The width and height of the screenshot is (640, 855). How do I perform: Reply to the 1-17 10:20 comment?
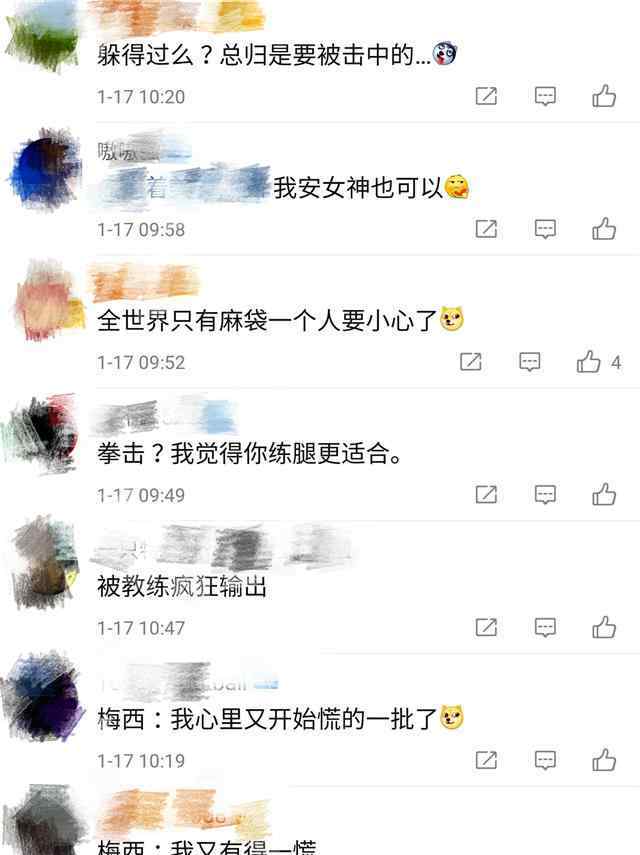[545, 97]
